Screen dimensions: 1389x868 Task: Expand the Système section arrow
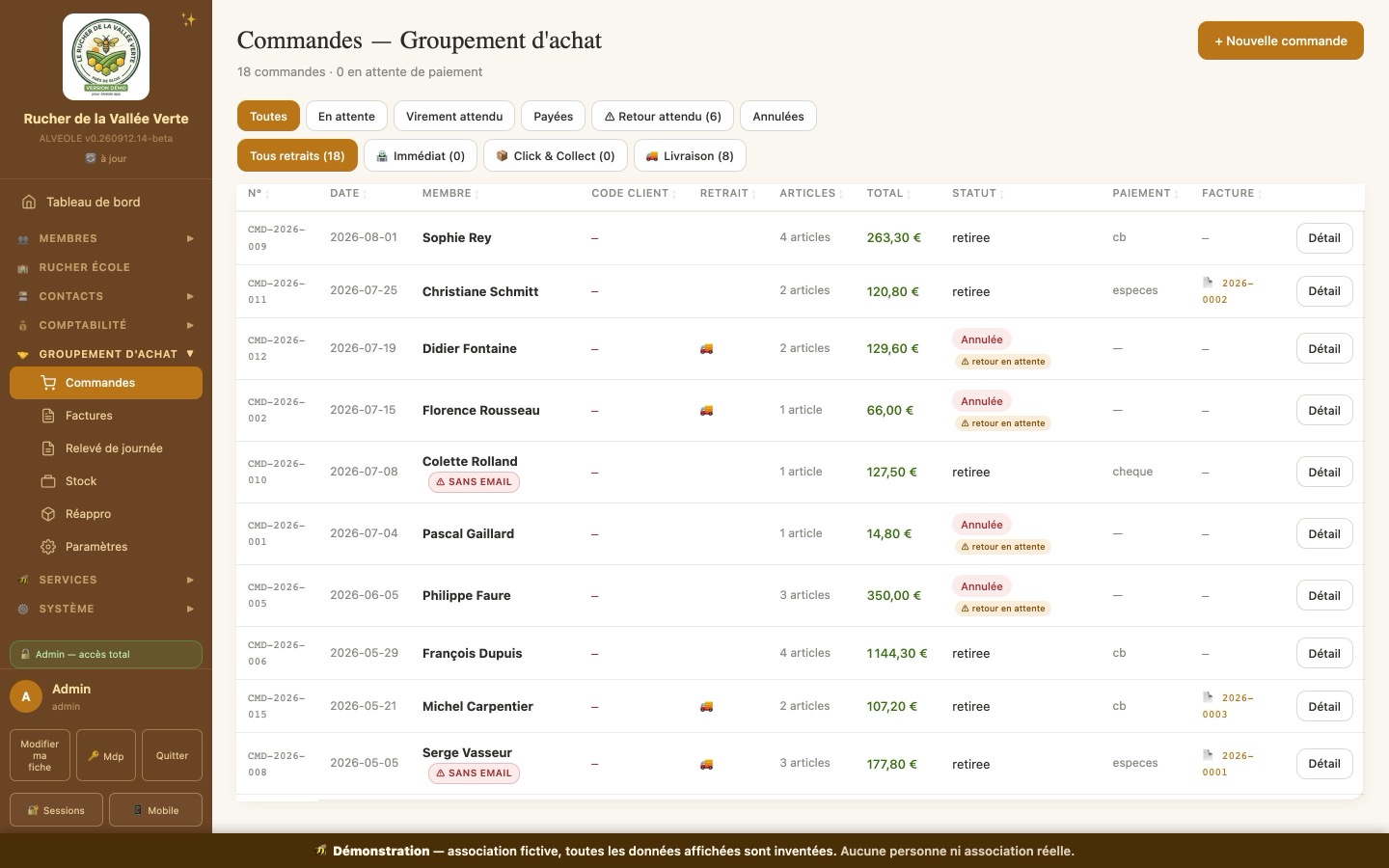(x=190, y=609)
